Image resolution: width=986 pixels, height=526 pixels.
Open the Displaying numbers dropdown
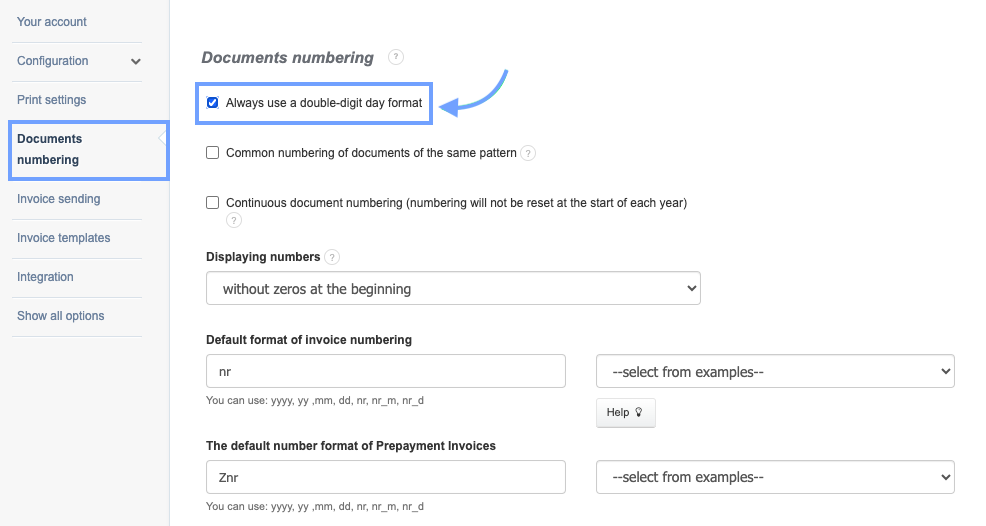pos(453,289)
